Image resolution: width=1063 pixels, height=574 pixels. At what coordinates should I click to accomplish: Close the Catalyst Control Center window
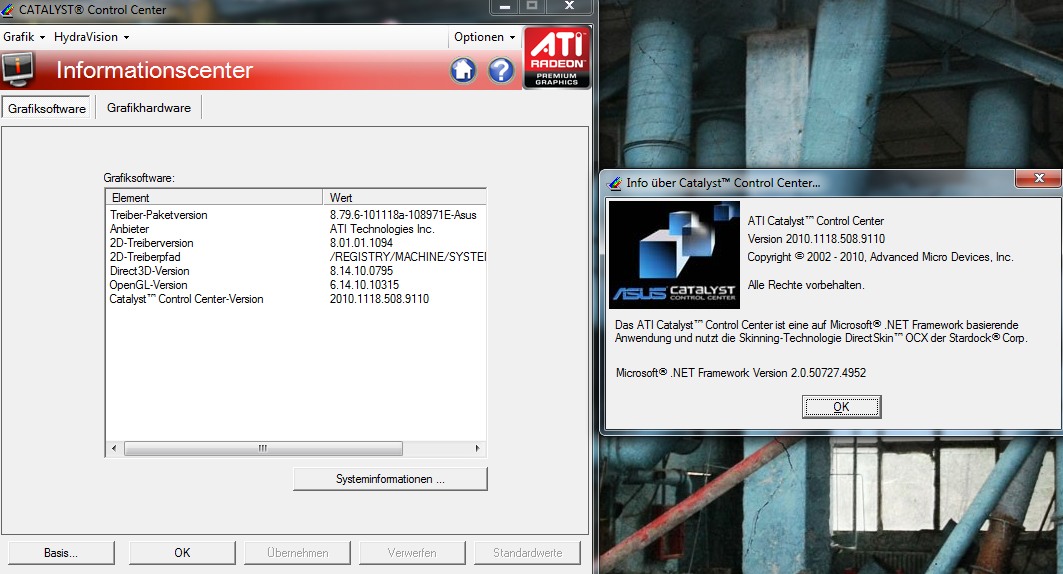tap(569, 6)
